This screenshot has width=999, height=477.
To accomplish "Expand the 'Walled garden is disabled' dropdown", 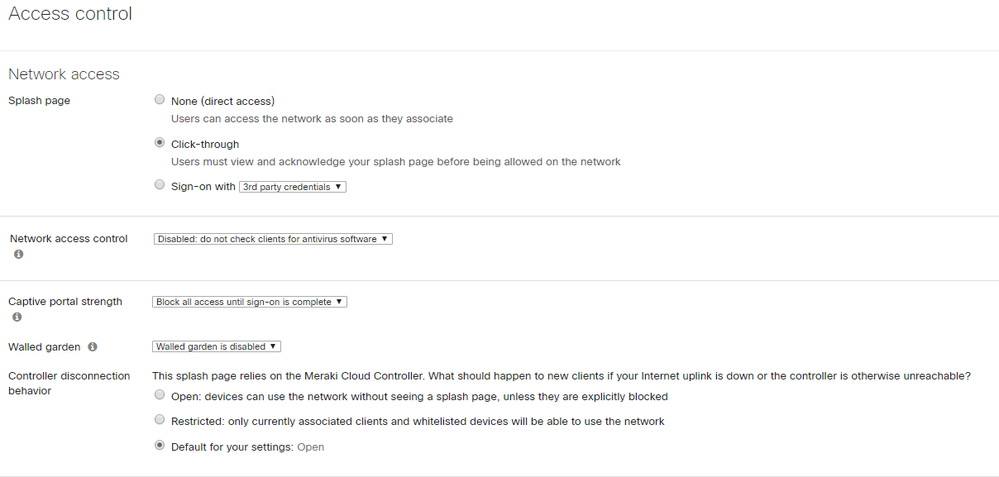I will pos(216,347).
